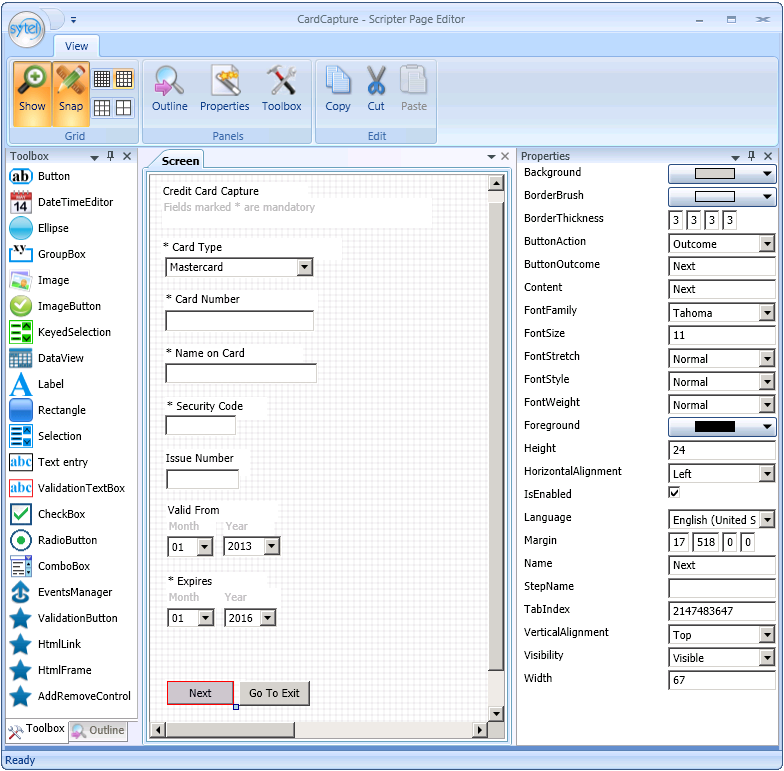Select the Ellipse tool
784x771 pixels.
tap(39, 228)
